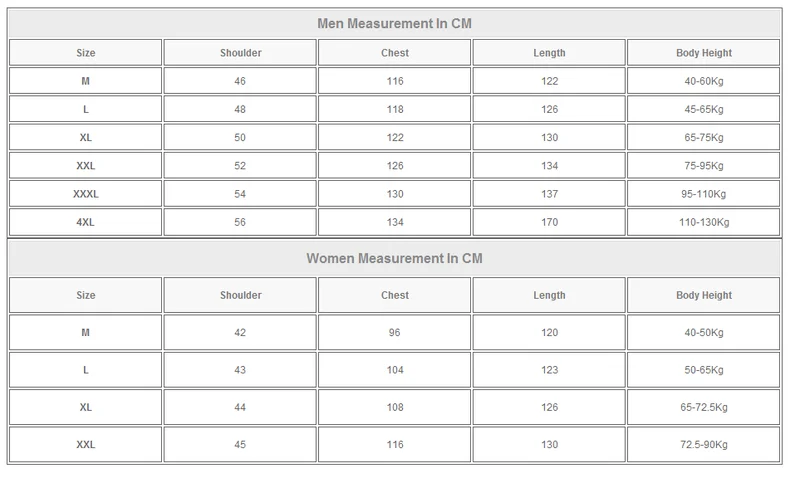Select the length value 170 cell
Screen dimensions: 800x483
(549, 222)
